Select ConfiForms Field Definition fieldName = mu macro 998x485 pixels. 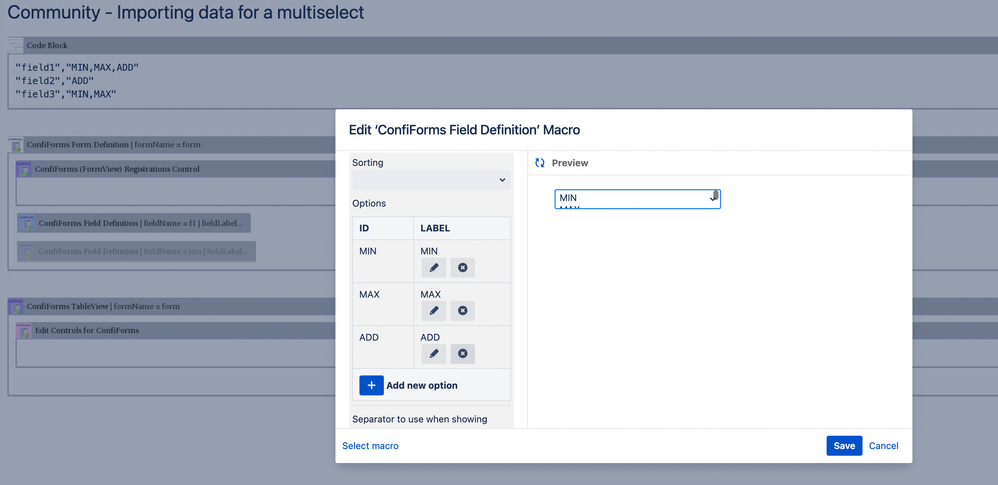(x=136, y=251)
